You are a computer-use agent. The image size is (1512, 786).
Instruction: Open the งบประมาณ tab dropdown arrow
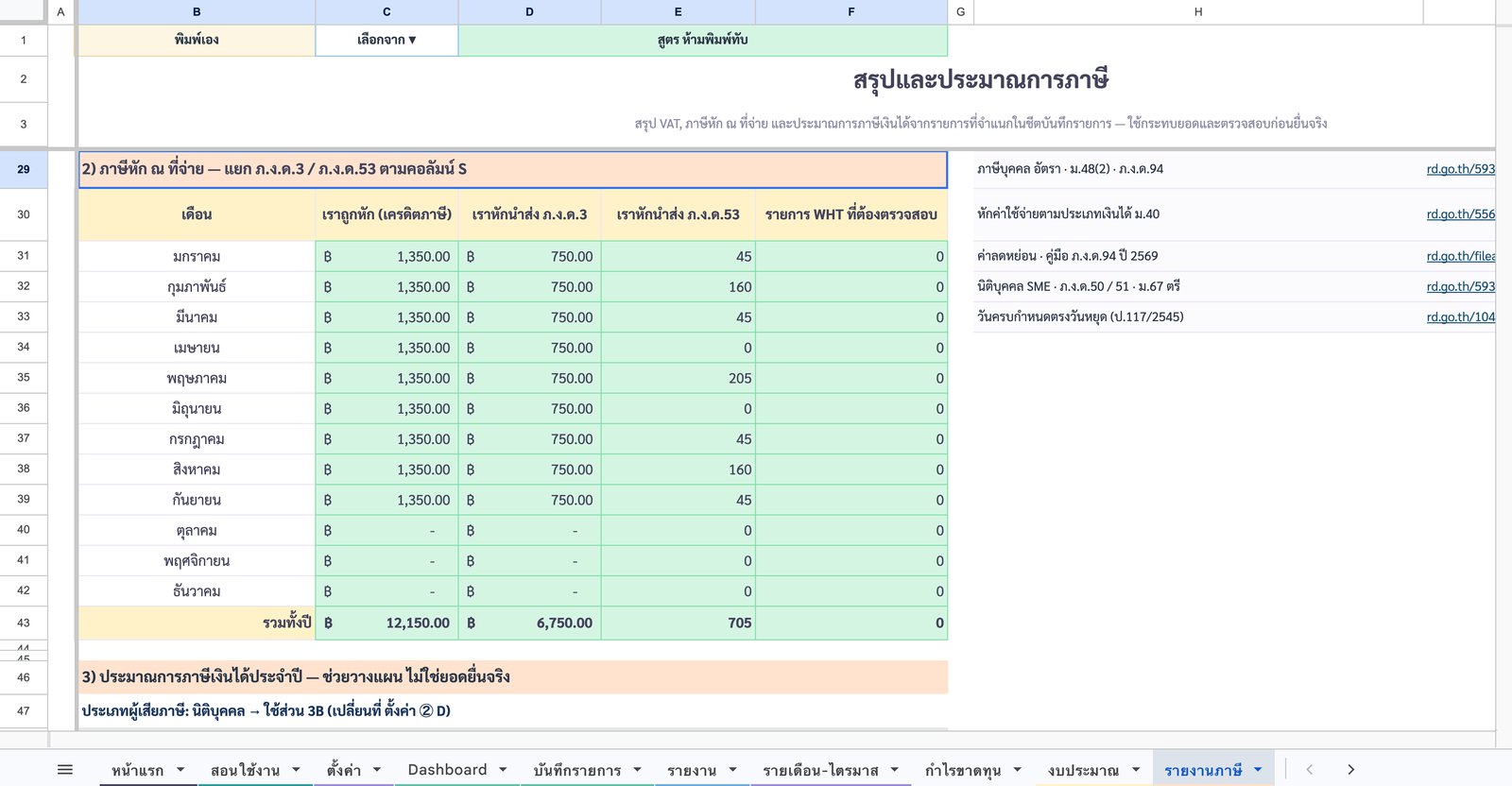(x=1136, y=770)
